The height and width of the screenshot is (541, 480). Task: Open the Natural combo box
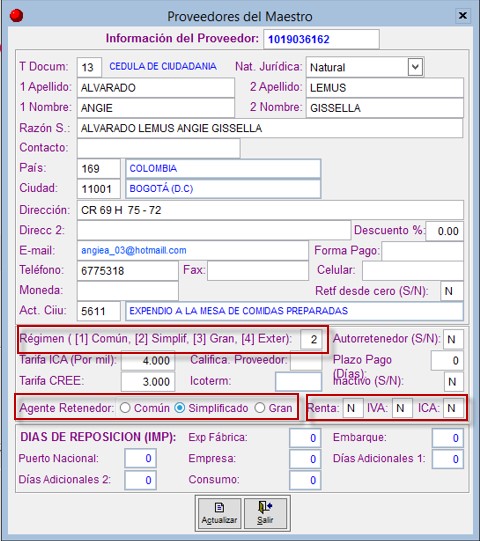[x=365, y=67]
